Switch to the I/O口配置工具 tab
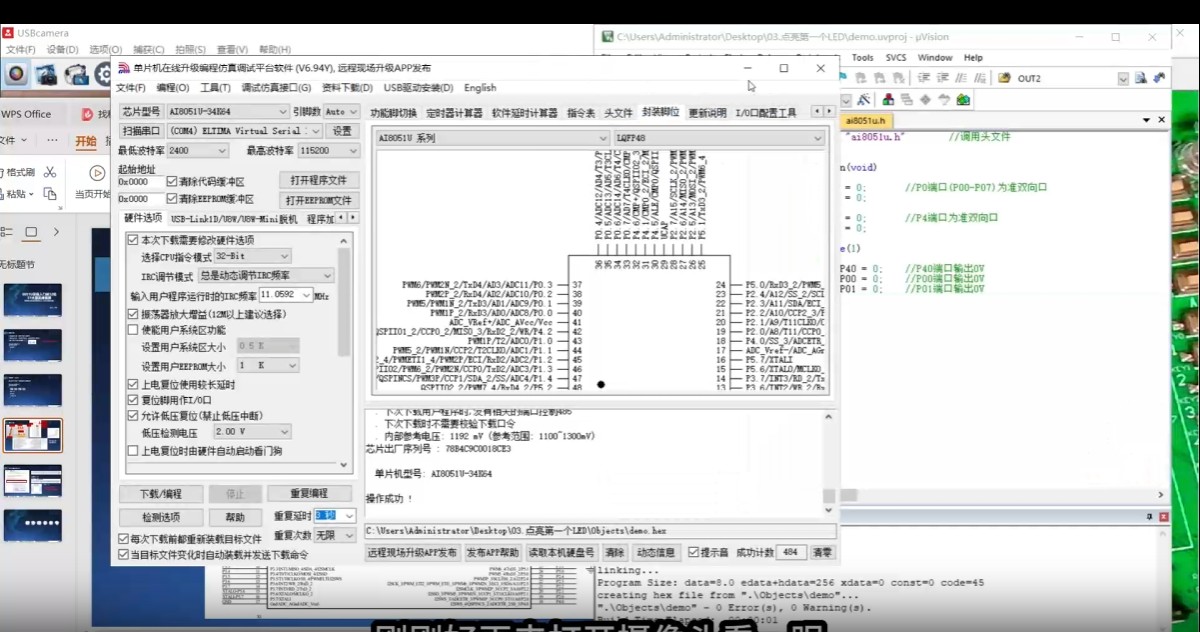Screen dimensions: 1200x632 [766, 112]
